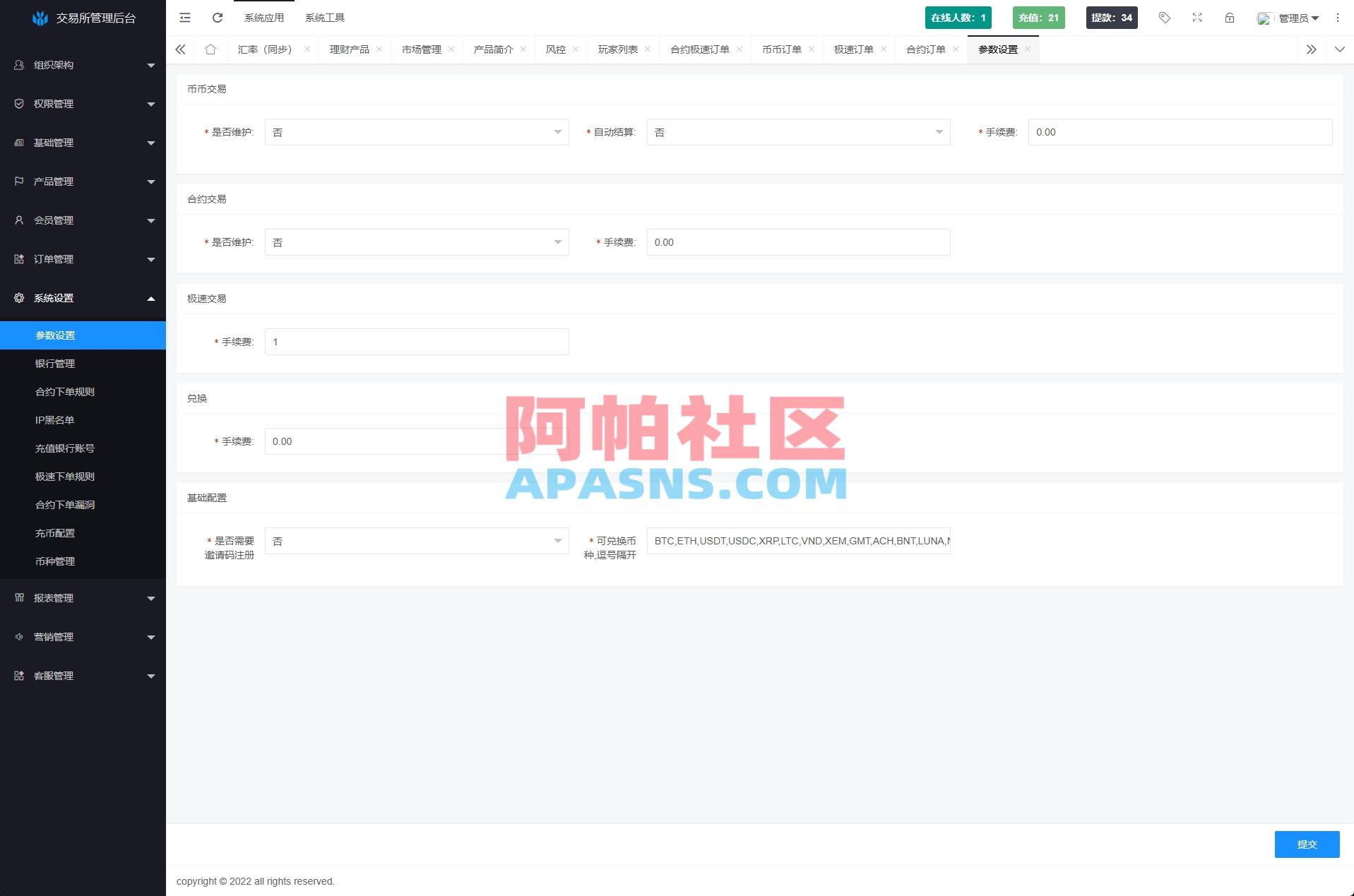This screenshot has width=1354, height=896.
Task: Click the more options dots in top-right
Action: pyautogui.click(x=1337, y=17)
